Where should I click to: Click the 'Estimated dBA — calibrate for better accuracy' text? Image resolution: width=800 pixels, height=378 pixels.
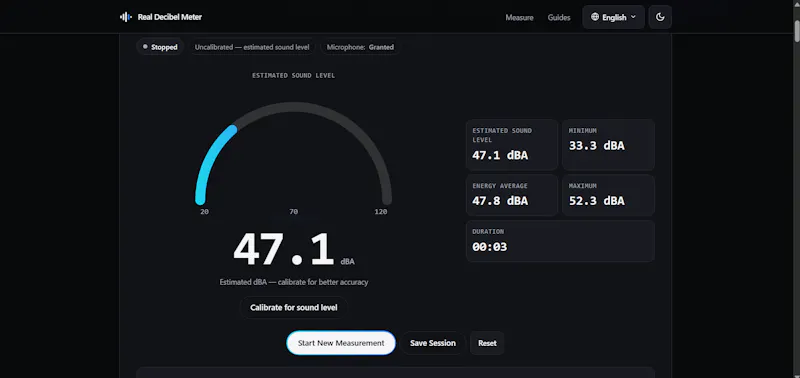pos(294,282)
